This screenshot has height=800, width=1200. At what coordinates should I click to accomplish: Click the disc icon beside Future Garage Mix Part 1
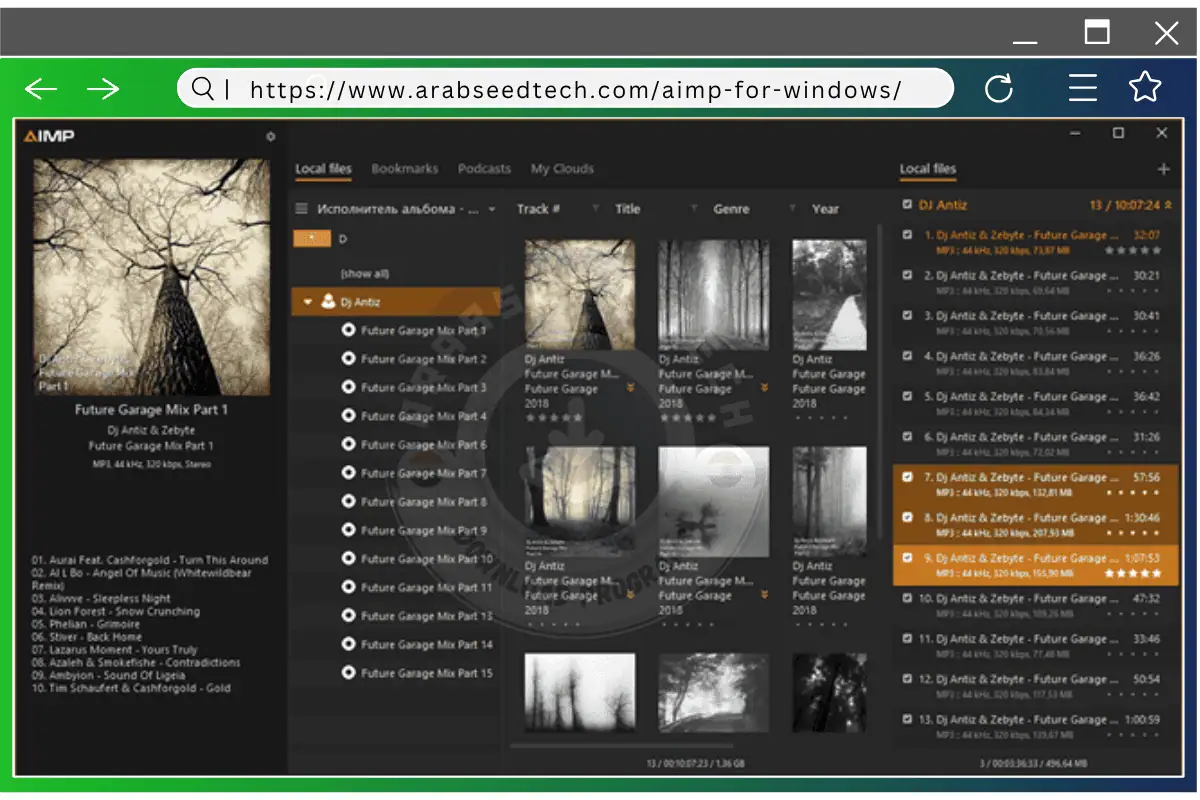pos(348,330)
